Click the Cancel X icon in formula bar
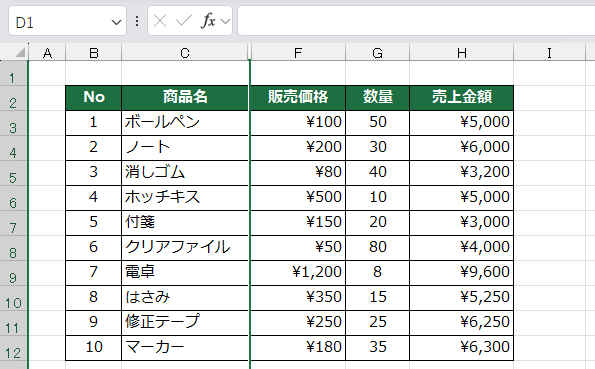 tap(160, 21)
